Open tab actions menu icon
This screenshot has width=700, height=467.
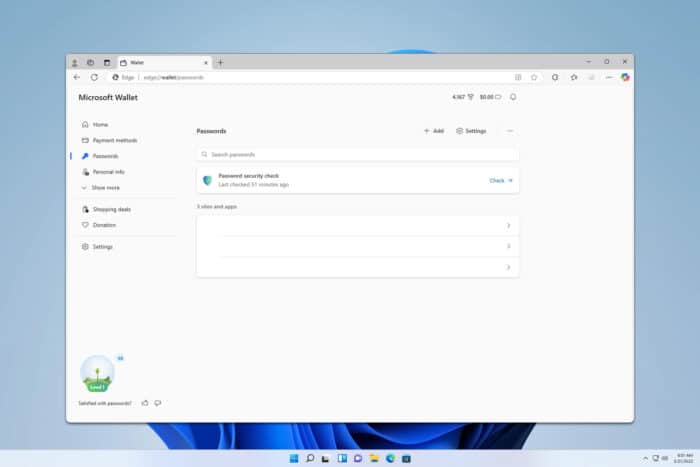[107, 63]
